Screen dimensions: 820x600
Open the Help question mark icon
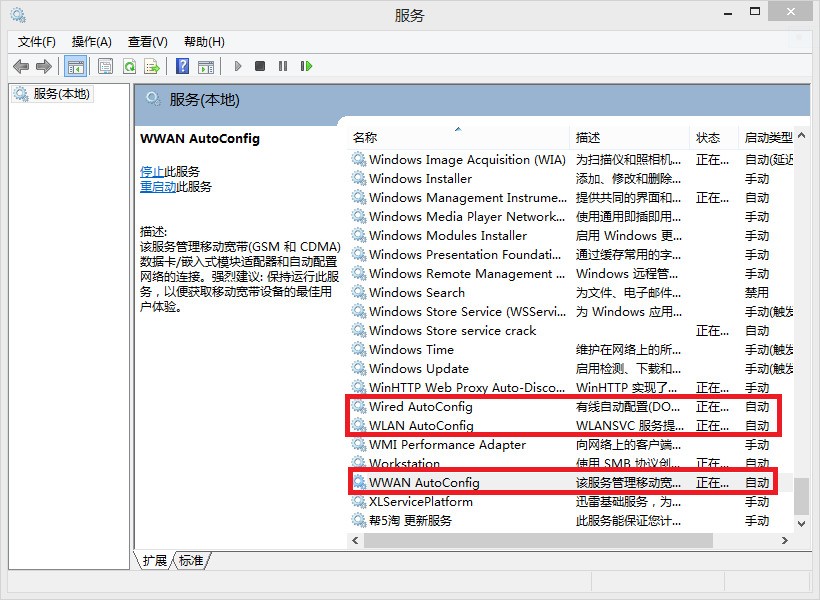[x=183, y=66]
